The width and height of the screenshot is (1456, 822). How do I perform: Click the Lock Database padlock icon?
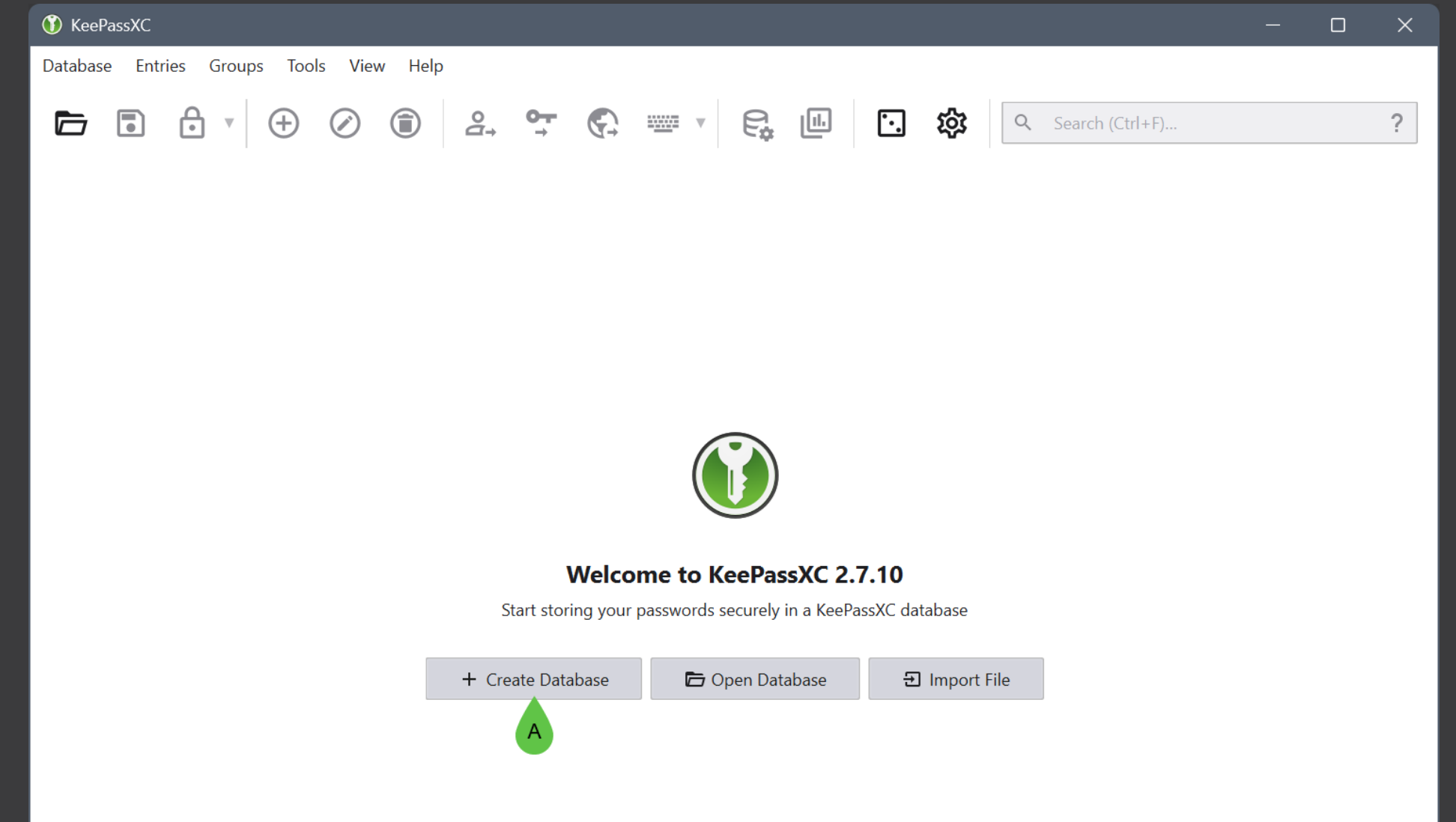(x=192, y=123)
